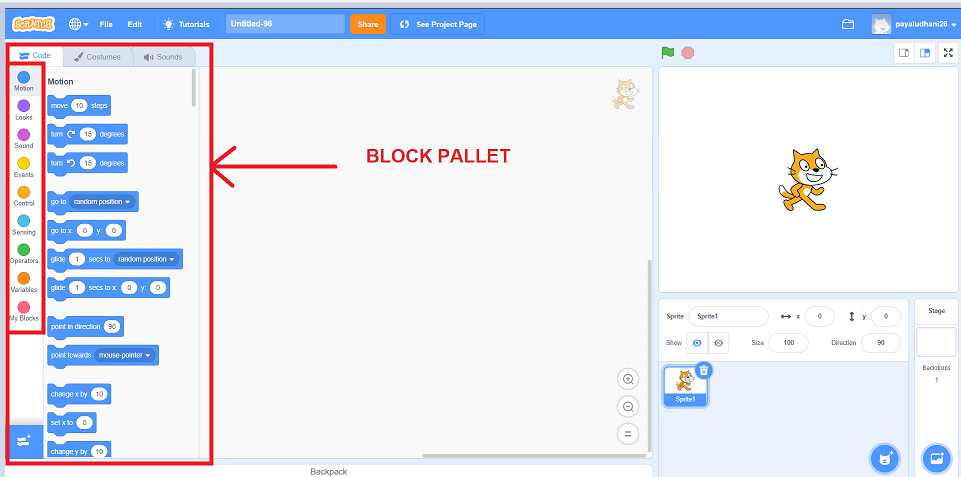Switch to the Costumes tab
Screen dimensions: 961x477
(x=97, y=57)
